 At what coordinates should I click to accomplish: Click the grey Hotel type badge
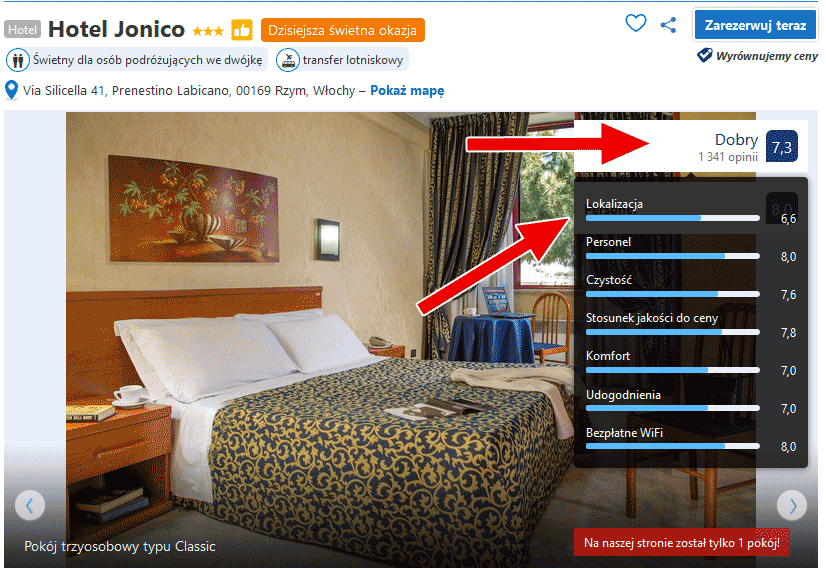[23, 30]
